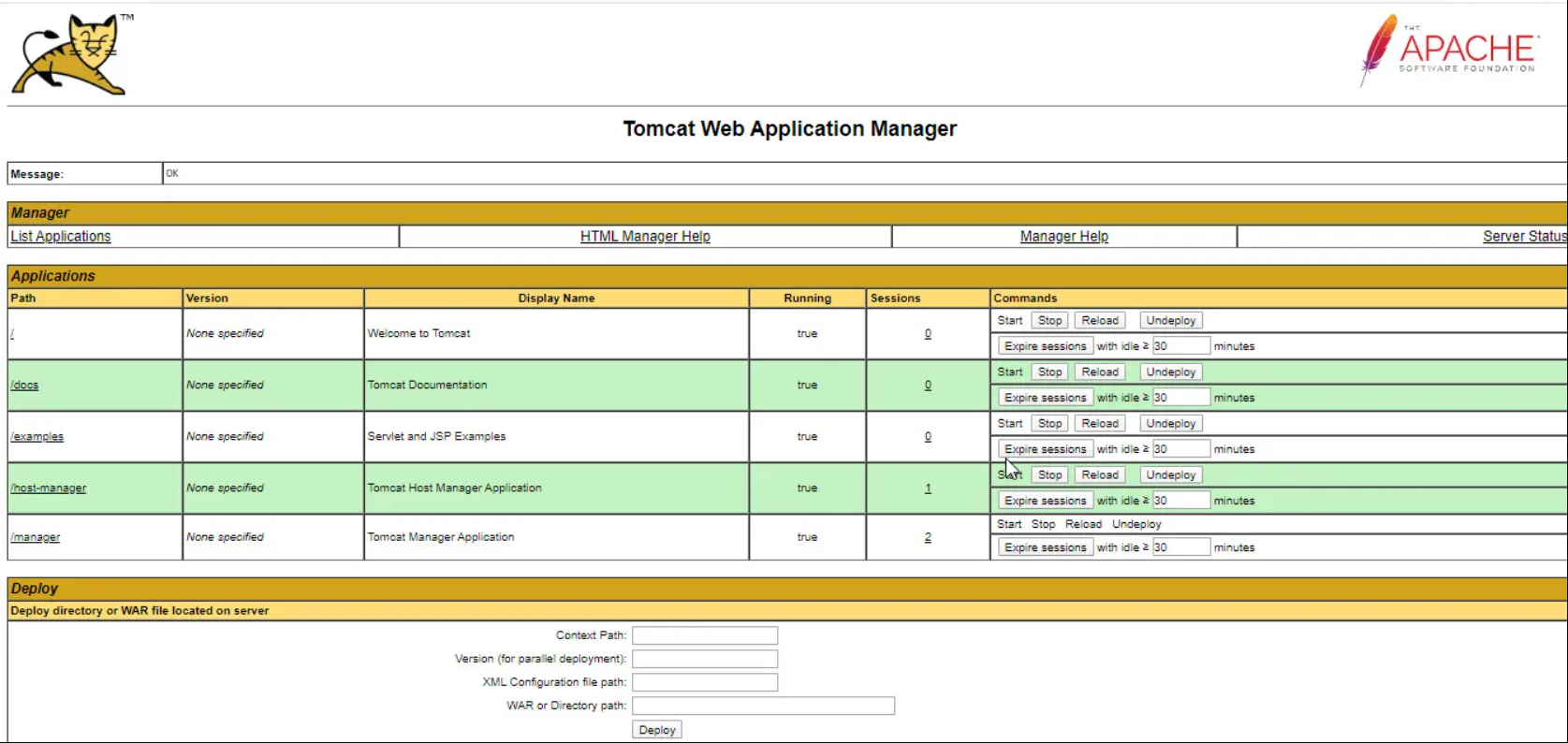
Task: Open the List Applications link
Action: point(60,237)
